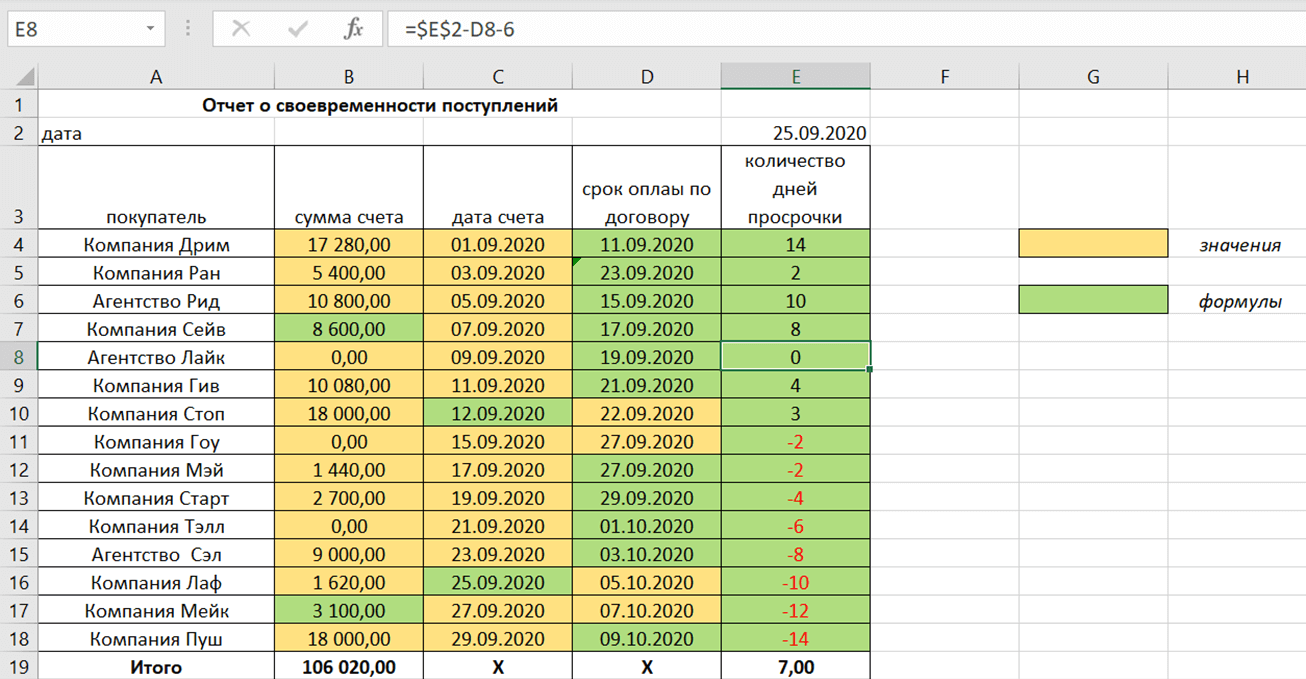Click the Enter checkmark icon in formula bar
The width and height of the screenshot is (1306, 679).
click(297, 29)
